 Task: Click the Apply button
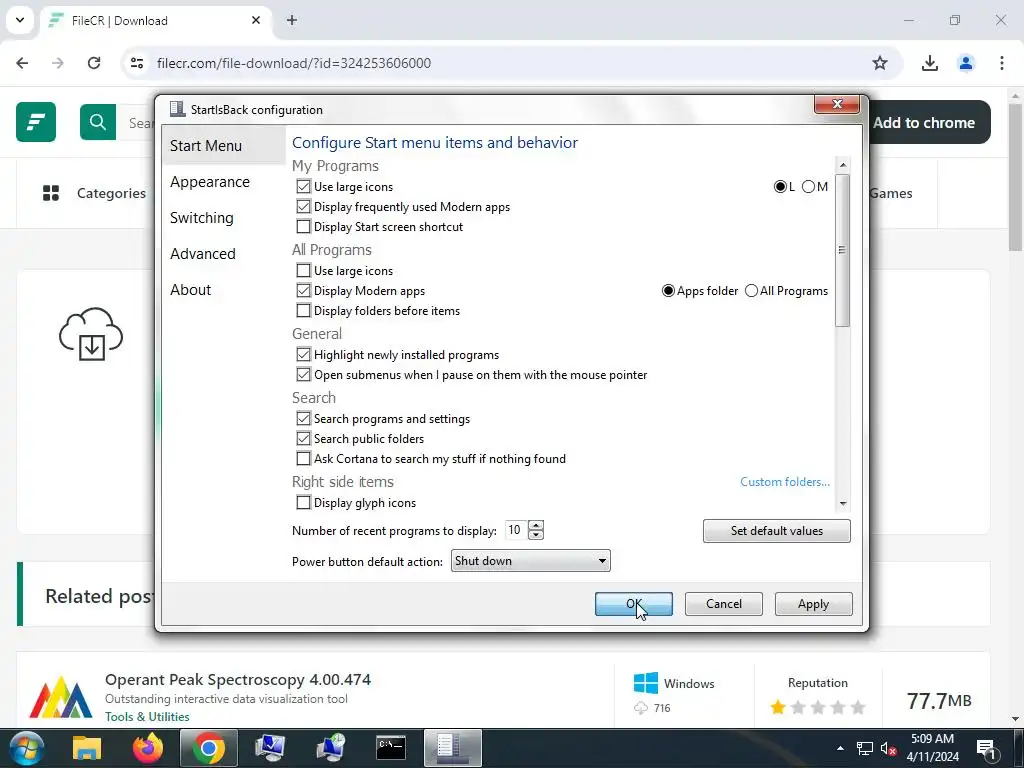point(813,604)
